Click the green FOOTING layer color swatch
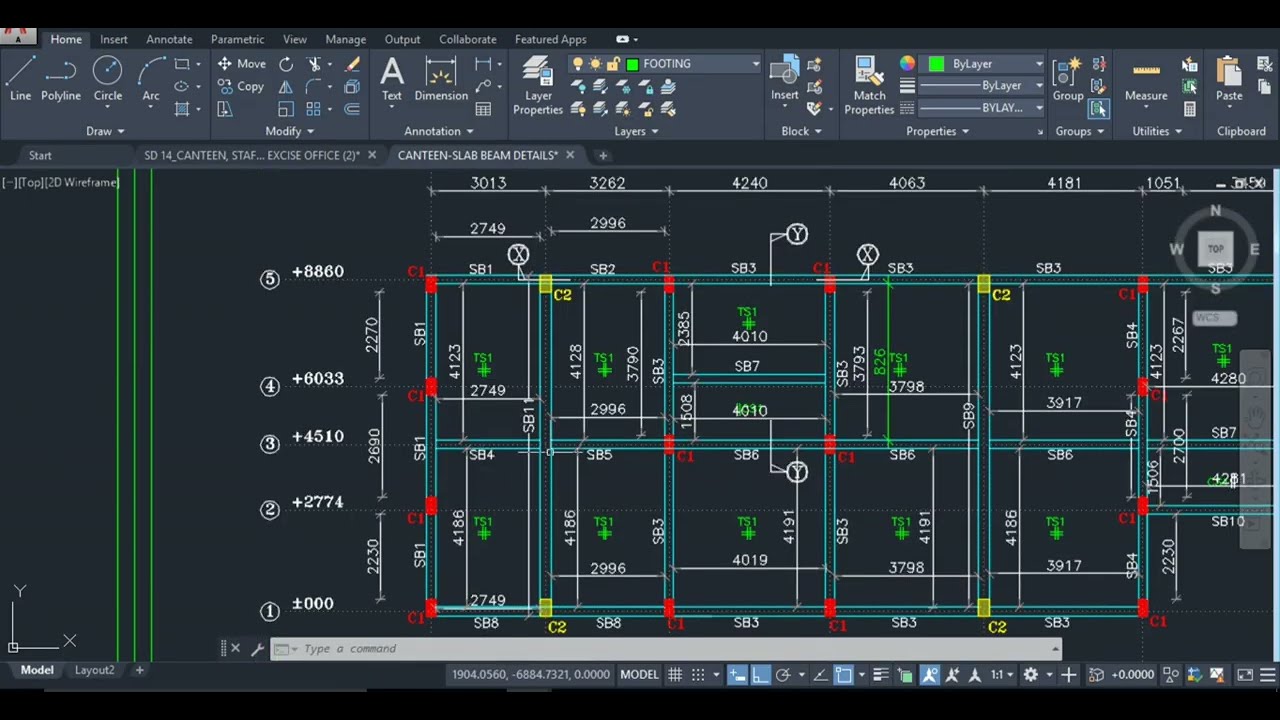The width and height of the screenshot is (1280, 720). [x=632, y=64]
